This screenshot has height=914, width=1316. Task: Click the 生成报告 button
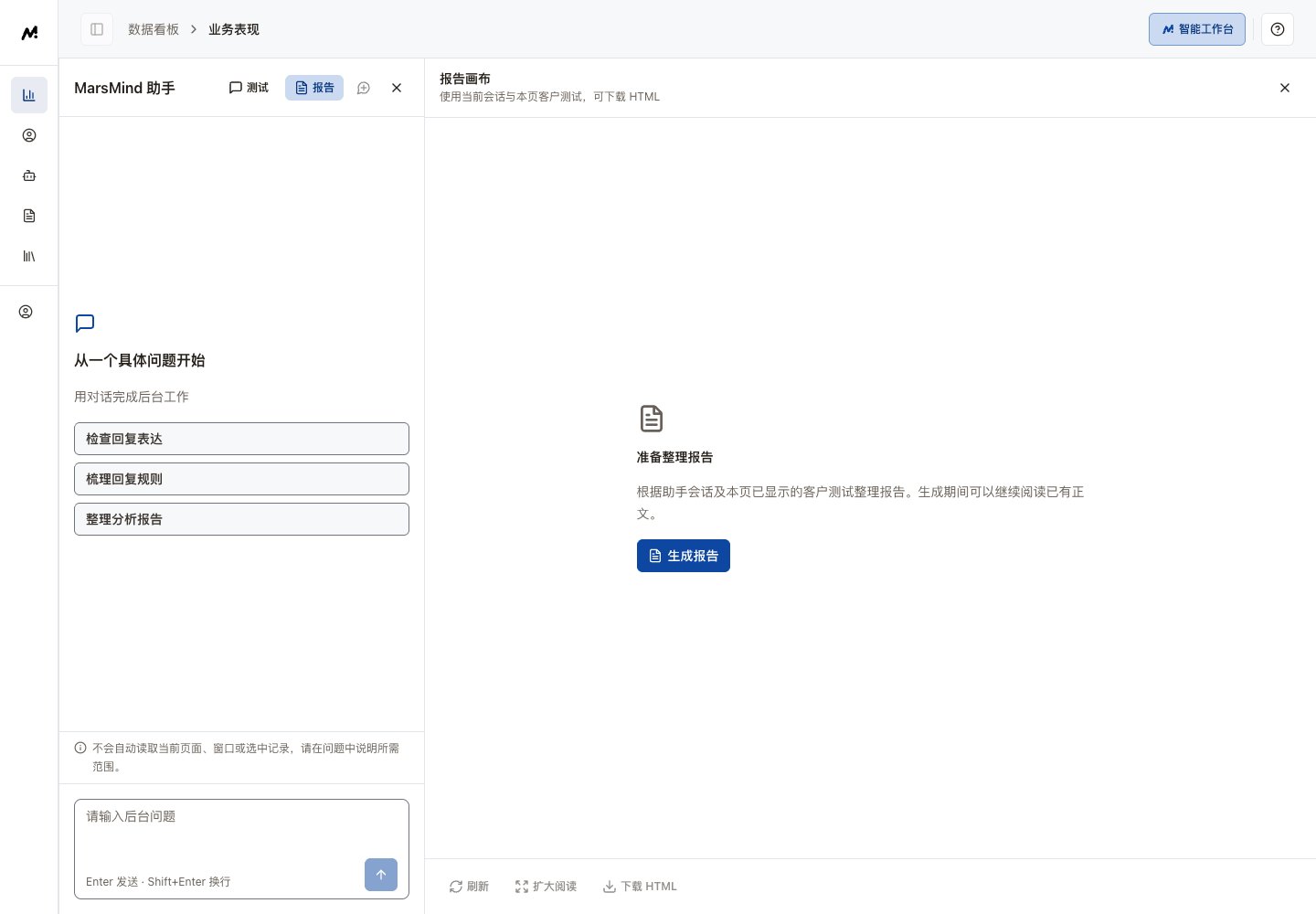(684, 556)
